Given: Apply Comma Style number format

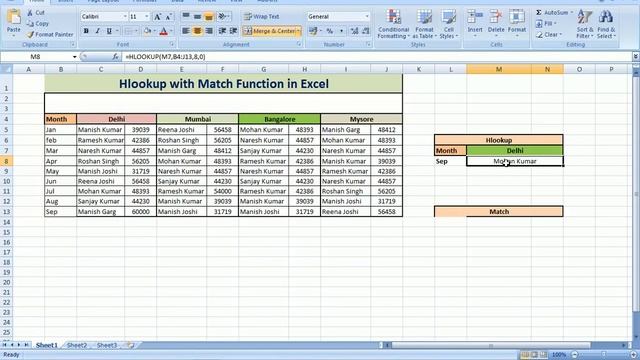Looking at the screenshot, I should [341, 31].
